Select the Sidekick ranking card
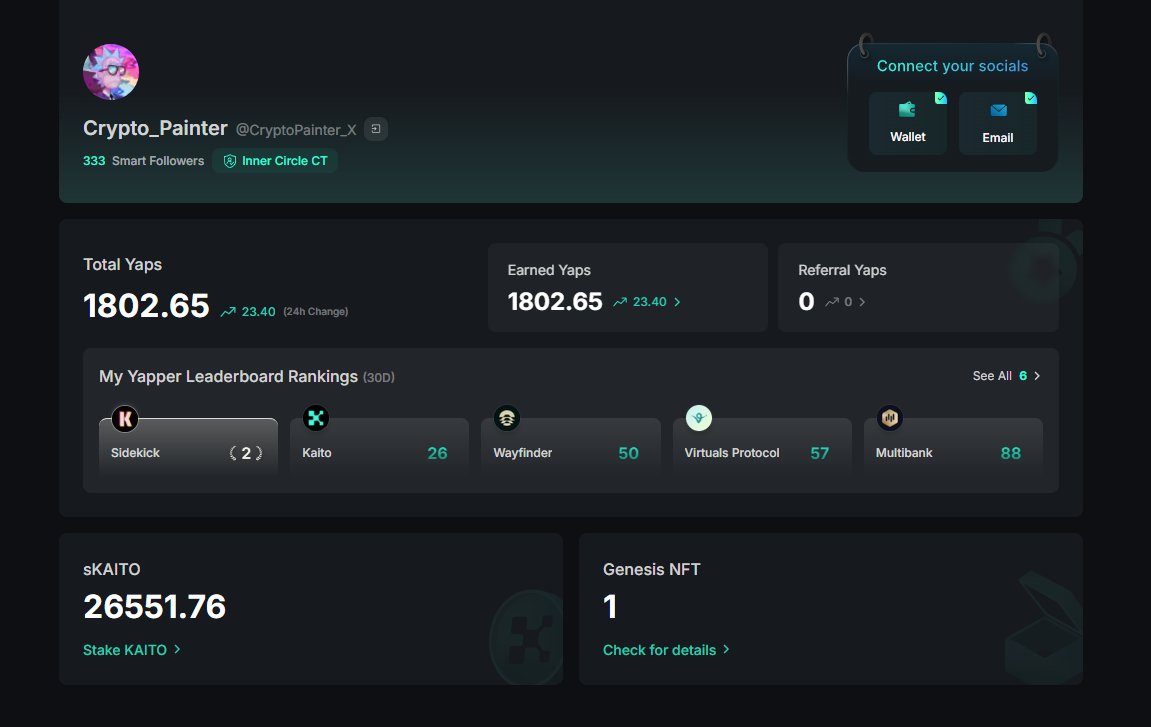1151x727 pixels. click(x=188, y=447)
